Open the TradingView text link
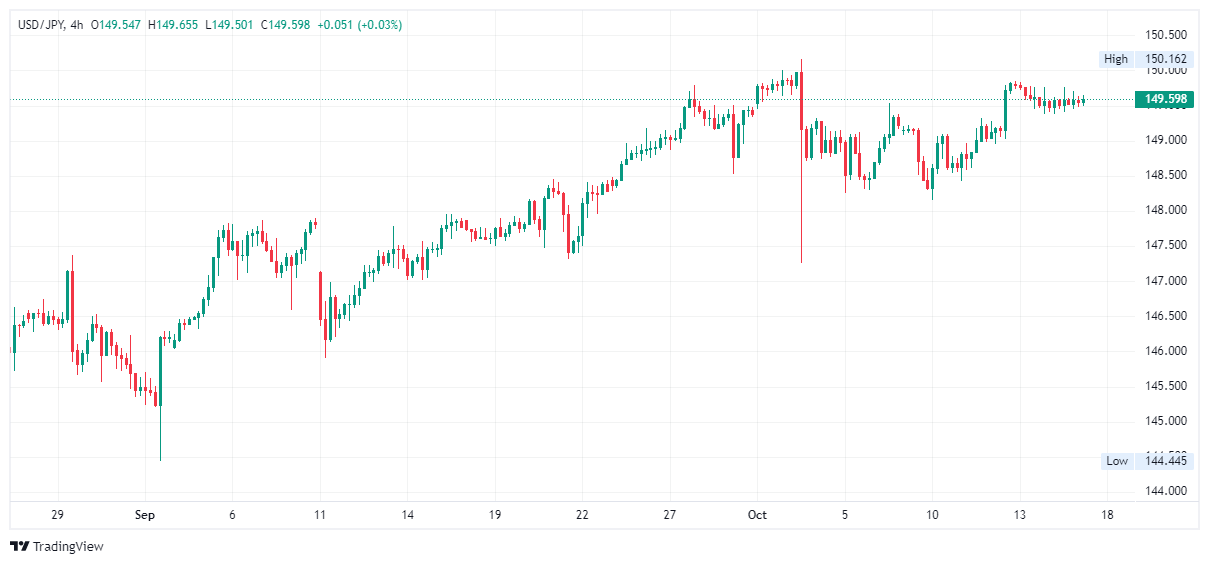This screenshot has width=1209, height=564. coord(68,546)
